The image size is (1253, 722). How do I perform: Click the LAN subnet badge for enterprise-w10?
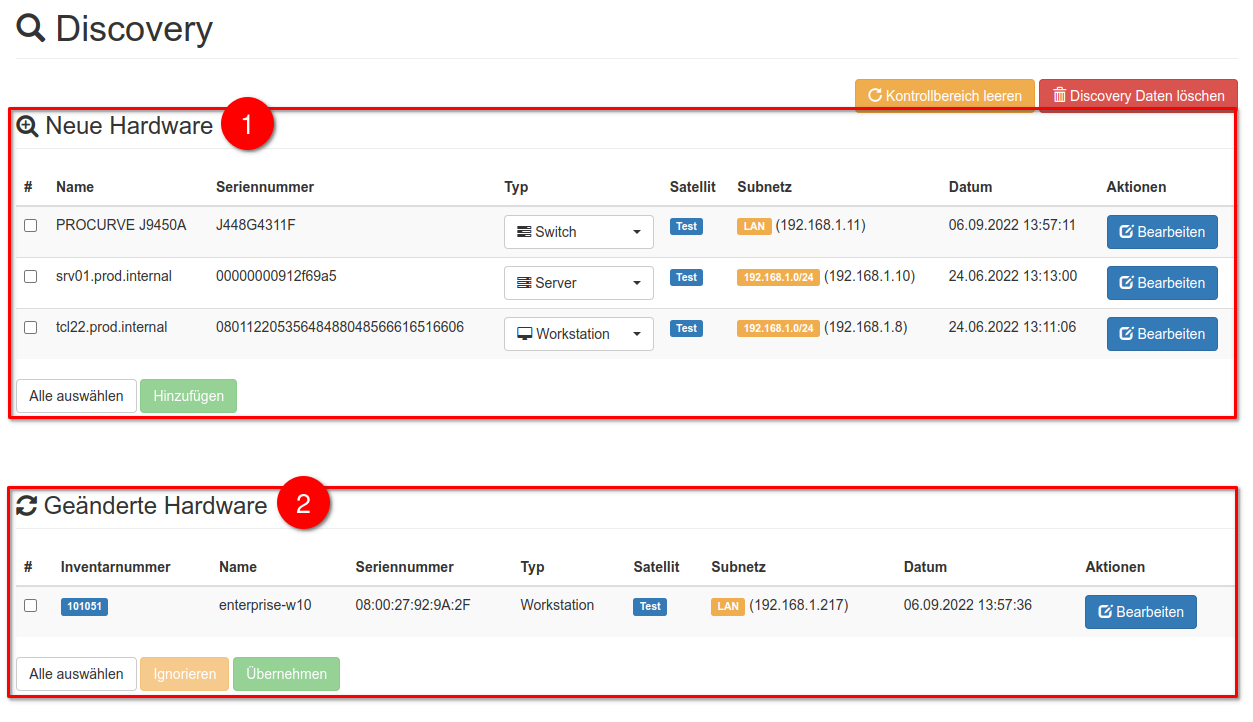pyautogui.click(x=727, y=606)
